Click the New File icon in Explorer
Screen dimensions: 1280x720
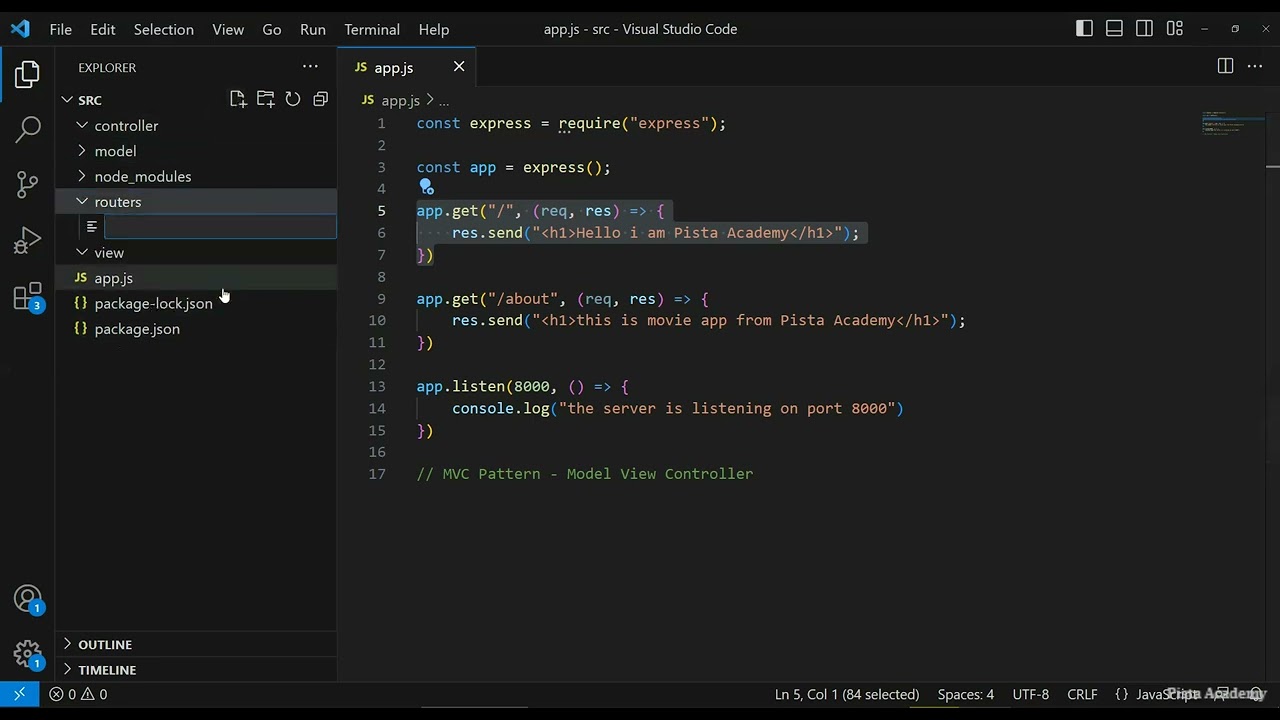(x=238, y=99)
